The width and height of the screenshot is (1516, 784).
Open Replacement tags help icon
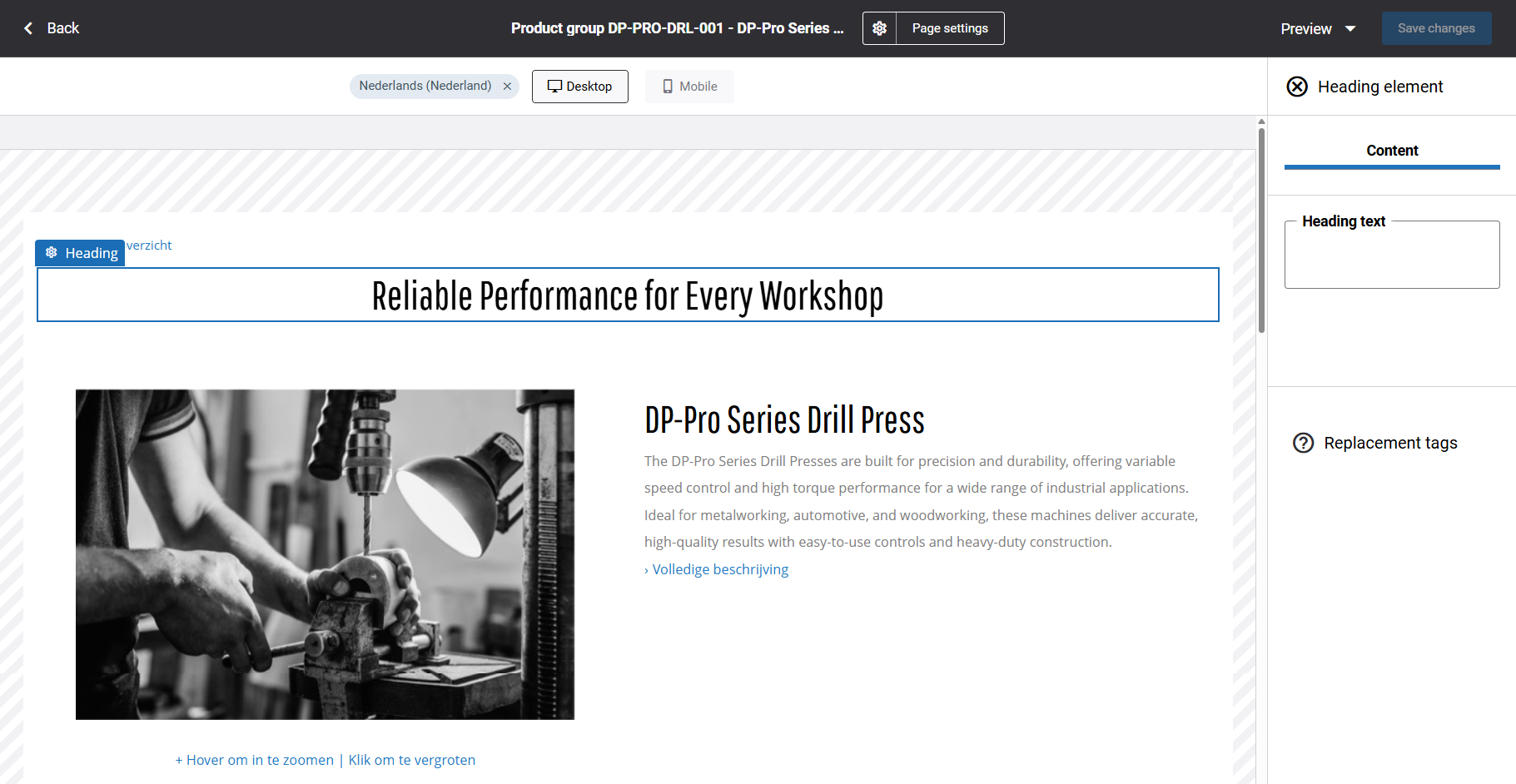(1303, 443)
